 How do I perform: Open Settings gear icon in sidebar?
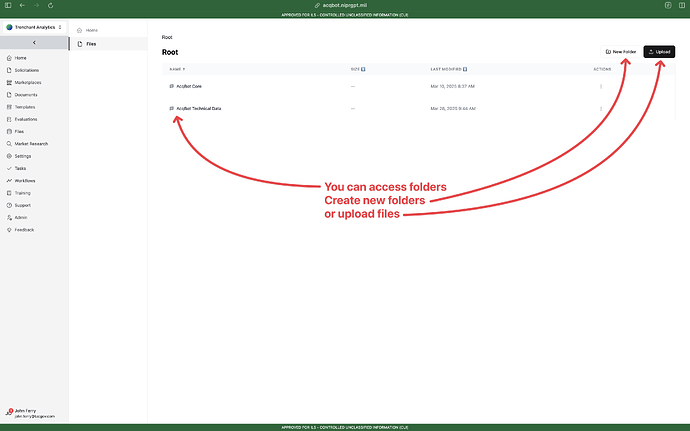pyautogui.click(x=9, y=156)
